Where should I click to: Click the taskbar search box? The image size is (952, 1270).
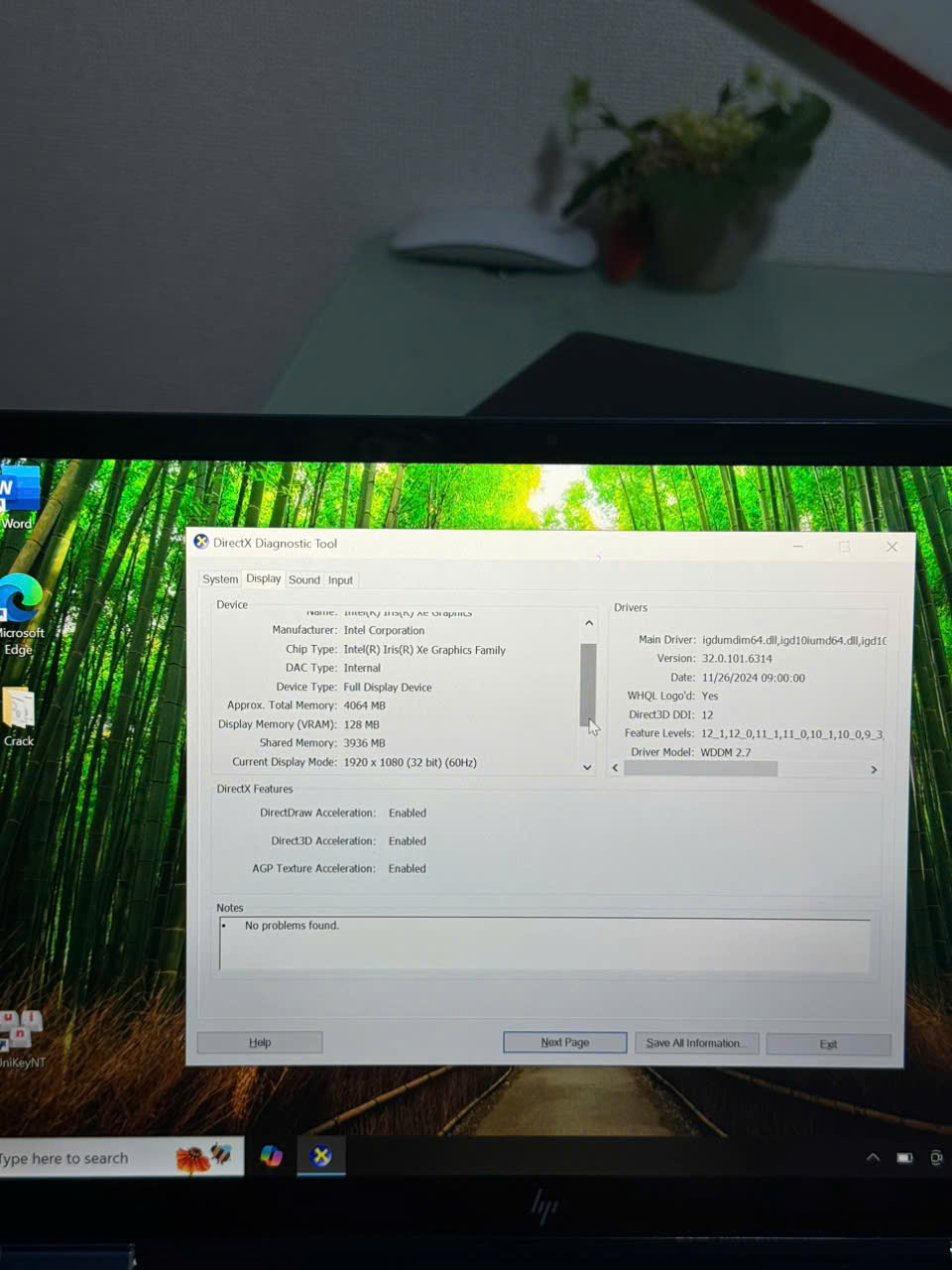coord(119,1158)
